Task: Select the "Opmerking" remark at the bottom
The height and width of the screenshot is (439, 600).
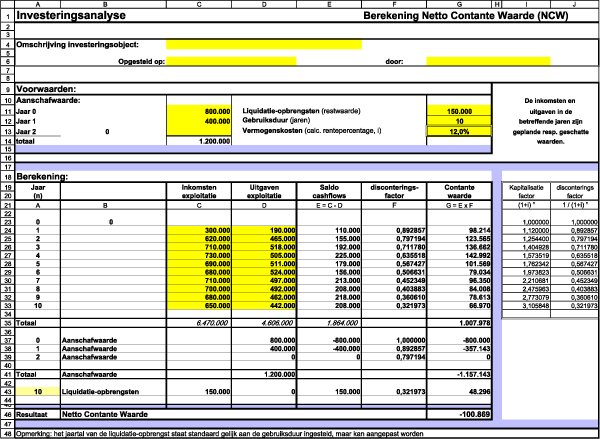Action: pyautogui.click(x=219, y=434)
